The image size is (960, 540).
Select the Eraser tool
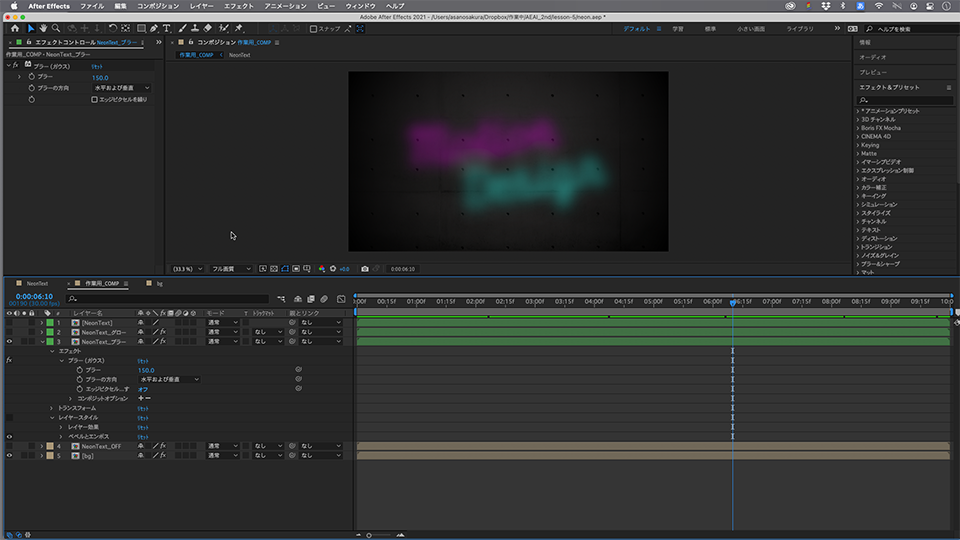point(208,28)
